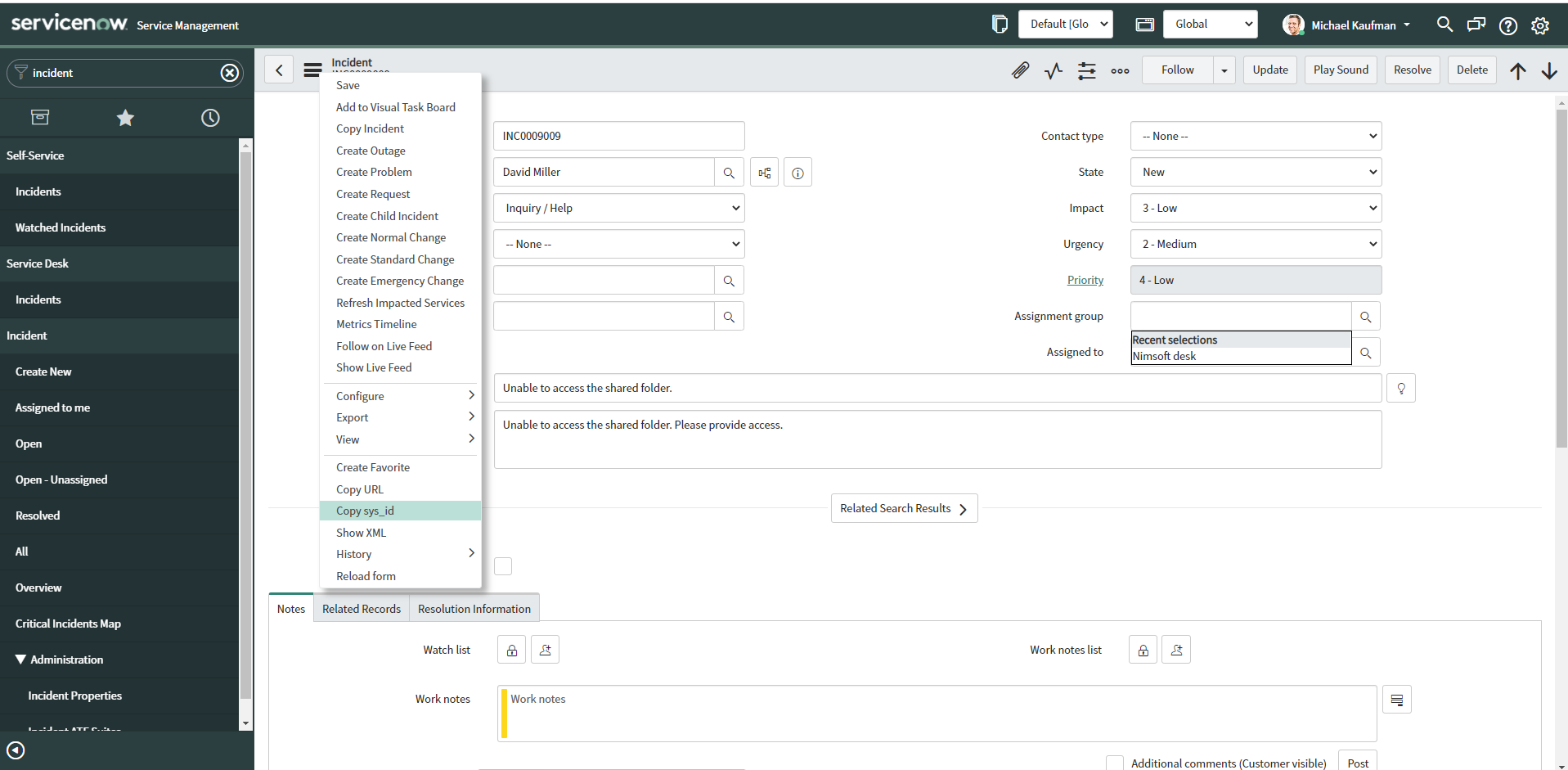Open the more options ellipsis in the toolbar
Viewport: 1568px width, 770px height.
click(x=1120, y=71)
